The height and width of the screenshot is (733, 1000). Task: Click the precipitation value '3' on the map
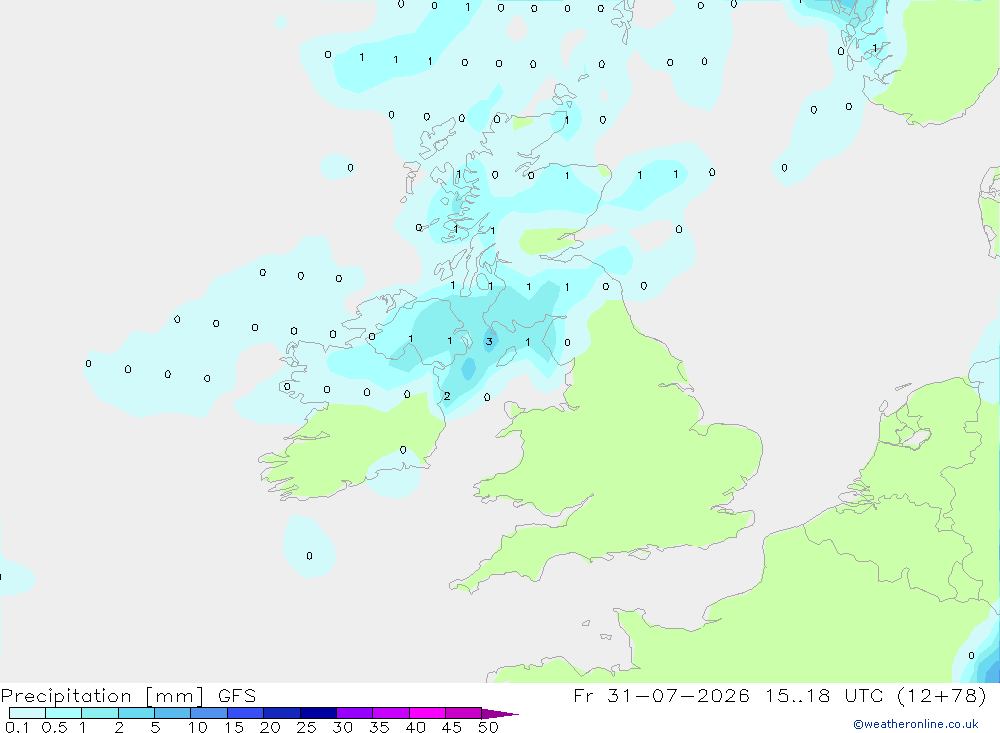click(489, 341)
